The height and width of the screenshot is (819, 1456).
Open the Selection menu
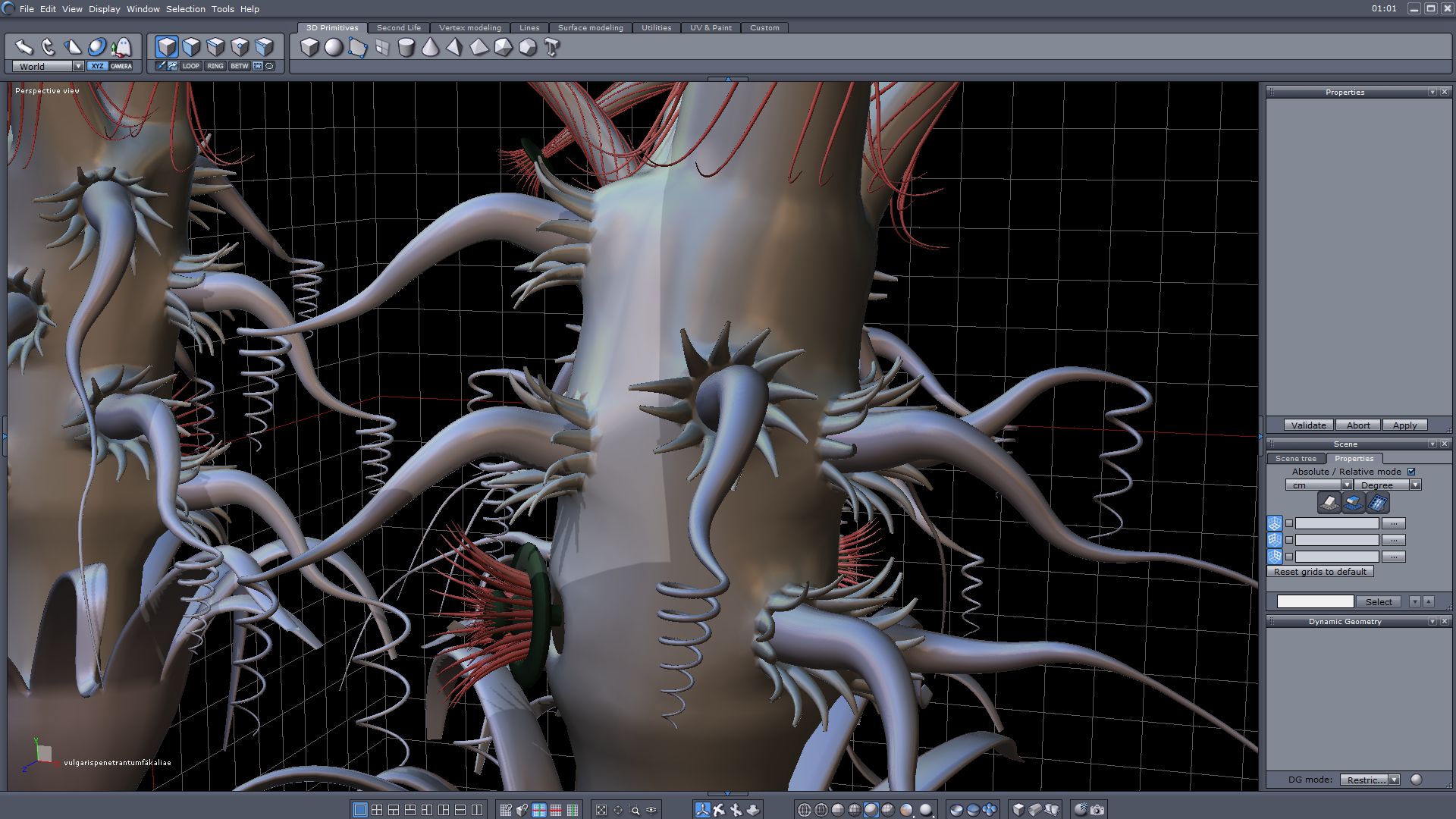tap(186, 9)
